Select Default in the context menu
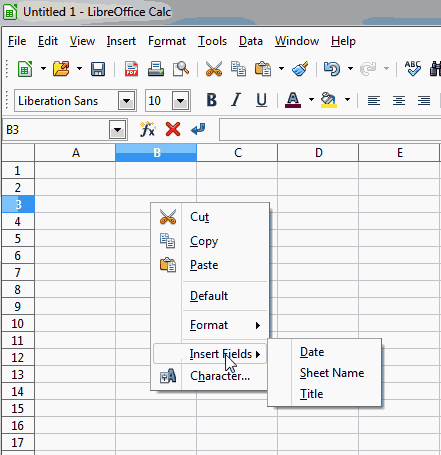 pyautogui.click(x=210, y=296)
